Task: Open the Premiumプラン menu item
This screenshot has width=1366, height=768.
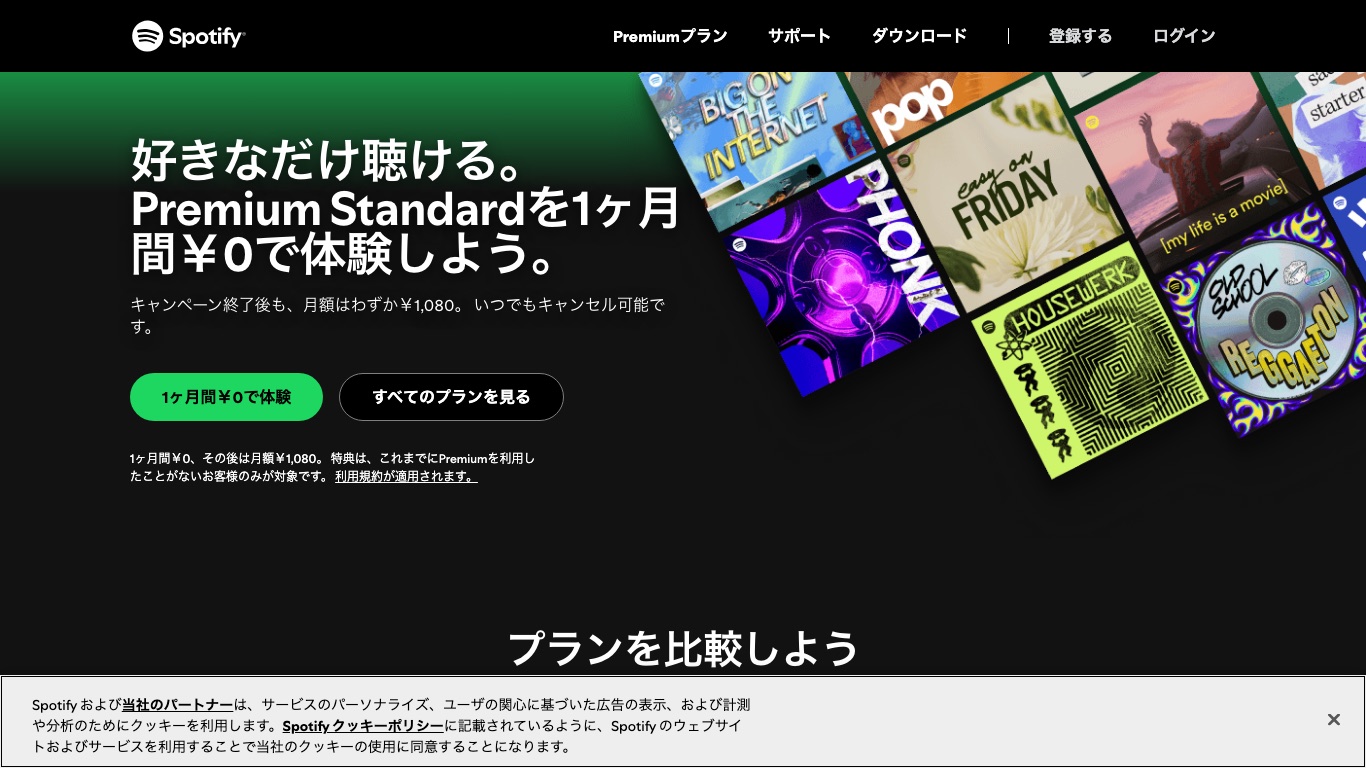Action: [670, 36]
